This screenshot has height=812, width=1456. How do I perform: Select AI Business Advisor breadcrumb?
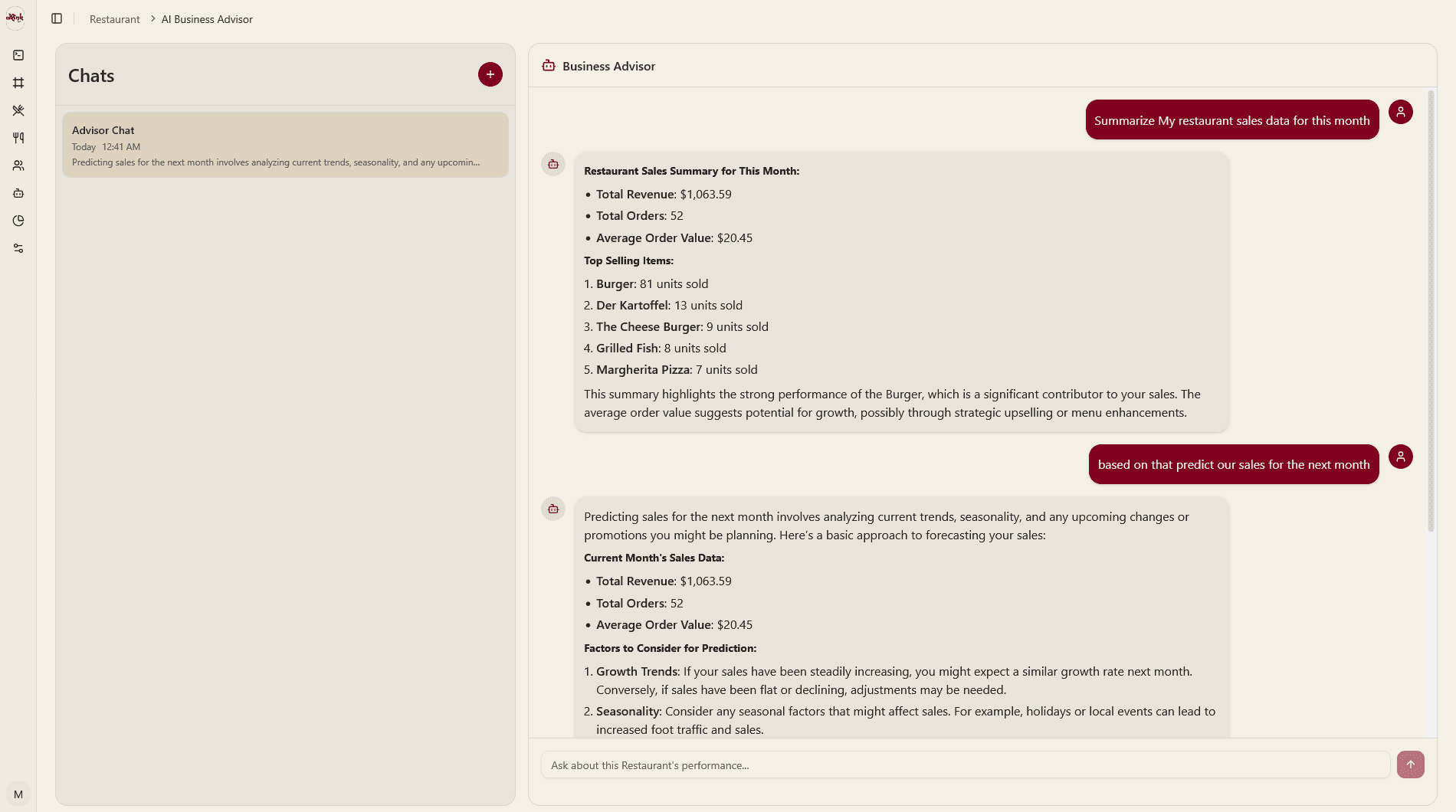coord(207,19)
